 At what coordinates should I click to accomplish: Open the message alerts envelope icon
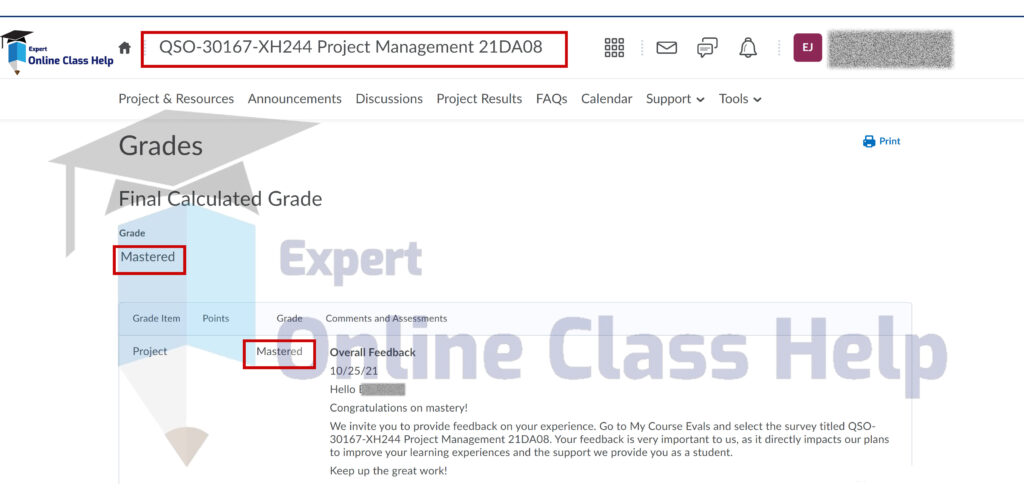pyautogui.click(x=666, y=48)
